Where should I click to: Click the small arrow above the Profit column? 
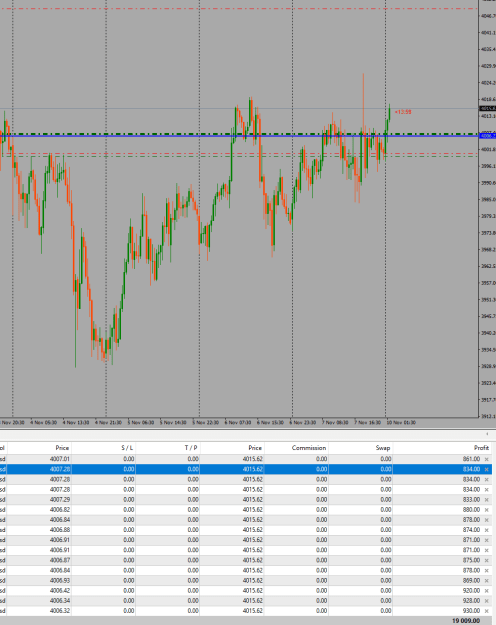[x=487, y=434]
